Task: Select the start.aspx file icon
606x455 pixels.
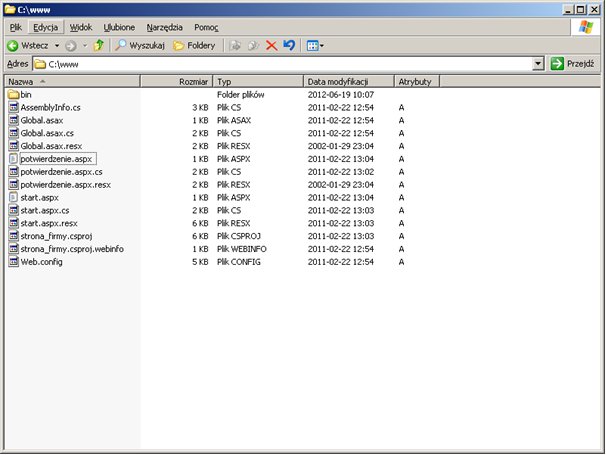Action: point(14,197)
